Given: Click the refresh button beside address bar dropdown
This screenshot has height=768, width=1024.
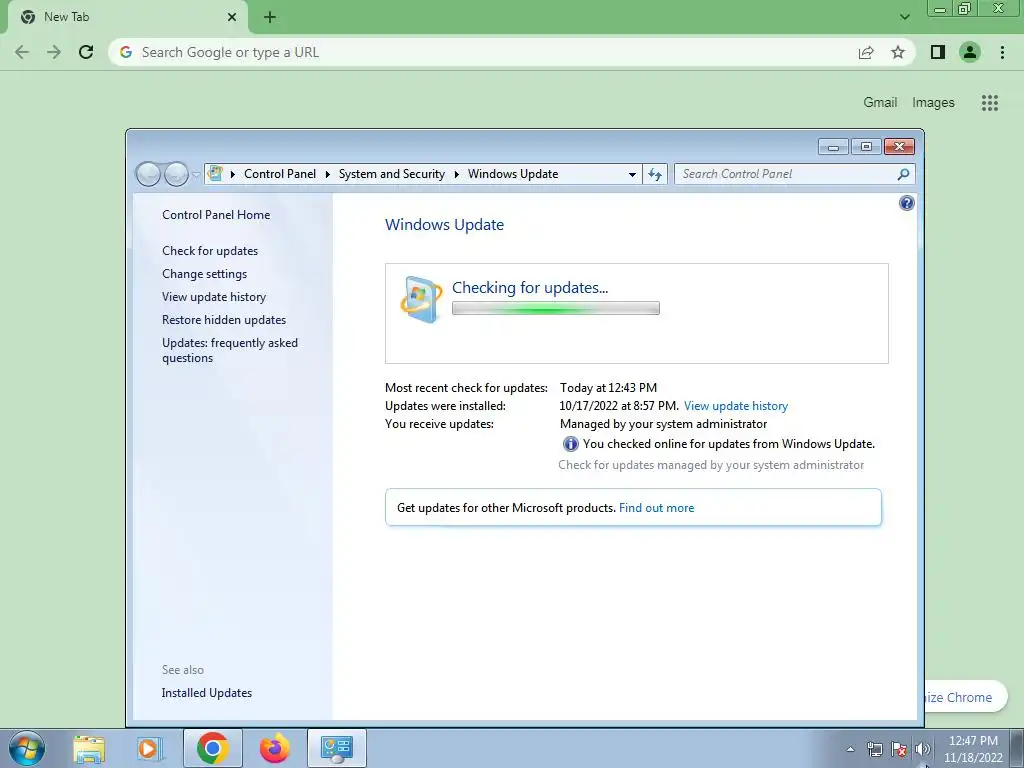Looking at the screenshot, I should [655, 174].
